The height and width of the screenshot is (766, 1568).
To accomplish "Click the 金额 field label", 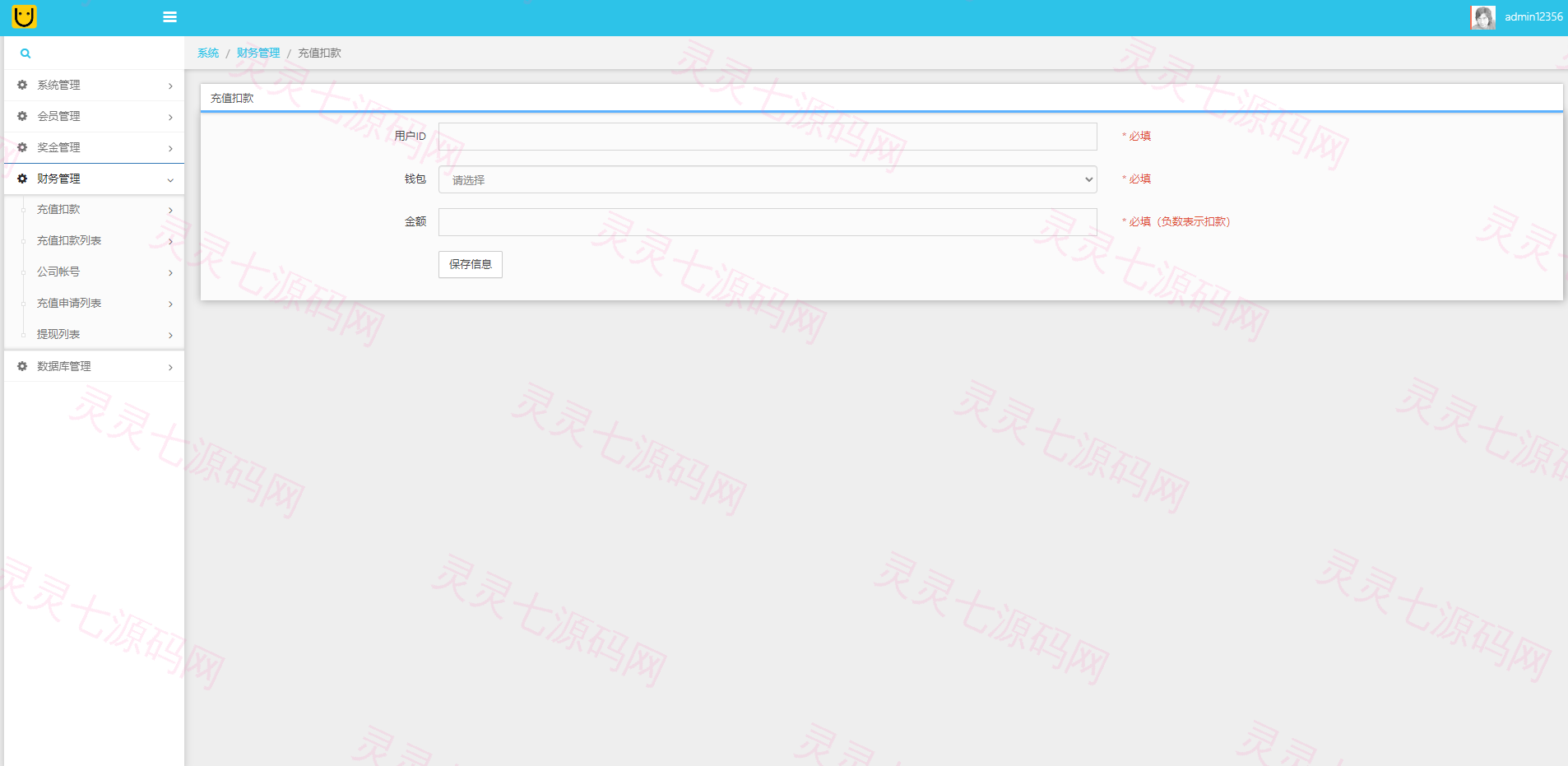I will coord(415,221).
